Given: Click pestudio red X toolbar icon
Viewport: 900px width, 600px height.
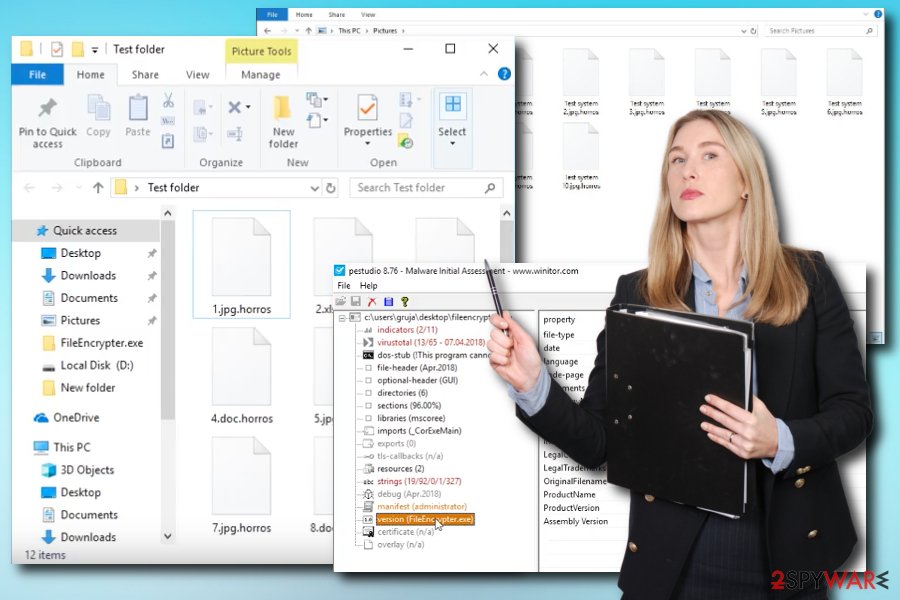Looking at the screenshot, I should (x=372, y=301).
